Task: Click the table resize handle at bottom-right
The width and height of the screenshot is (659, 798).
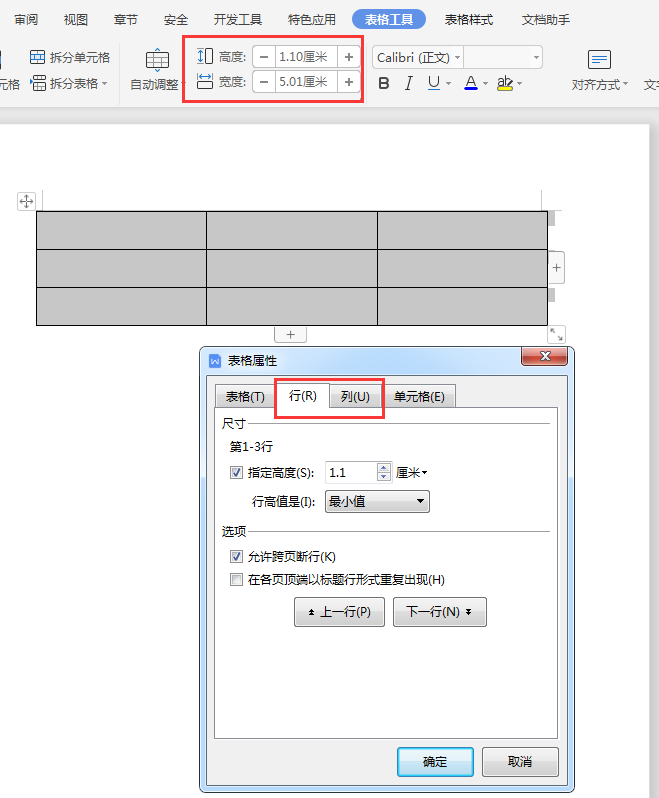Action: pyautogui.click(x=557, y=334)
